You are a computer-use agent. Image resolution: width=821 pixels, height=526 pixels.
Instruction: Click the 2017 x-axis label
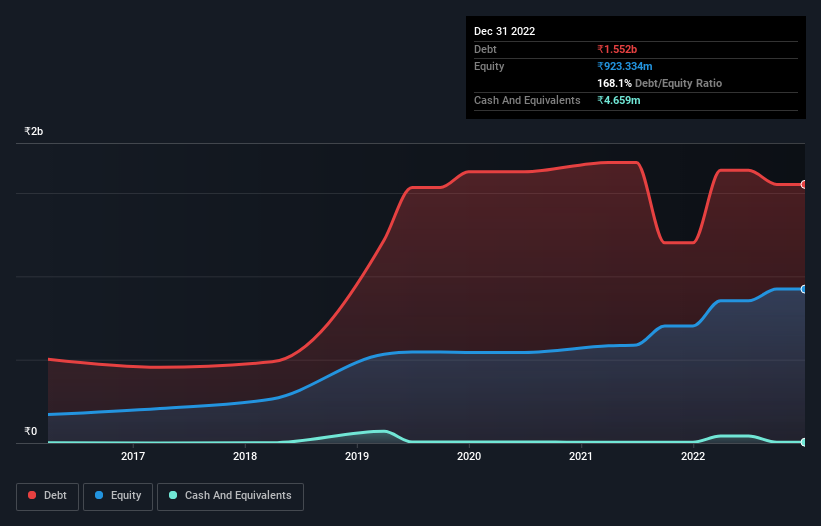pos(133,456)
